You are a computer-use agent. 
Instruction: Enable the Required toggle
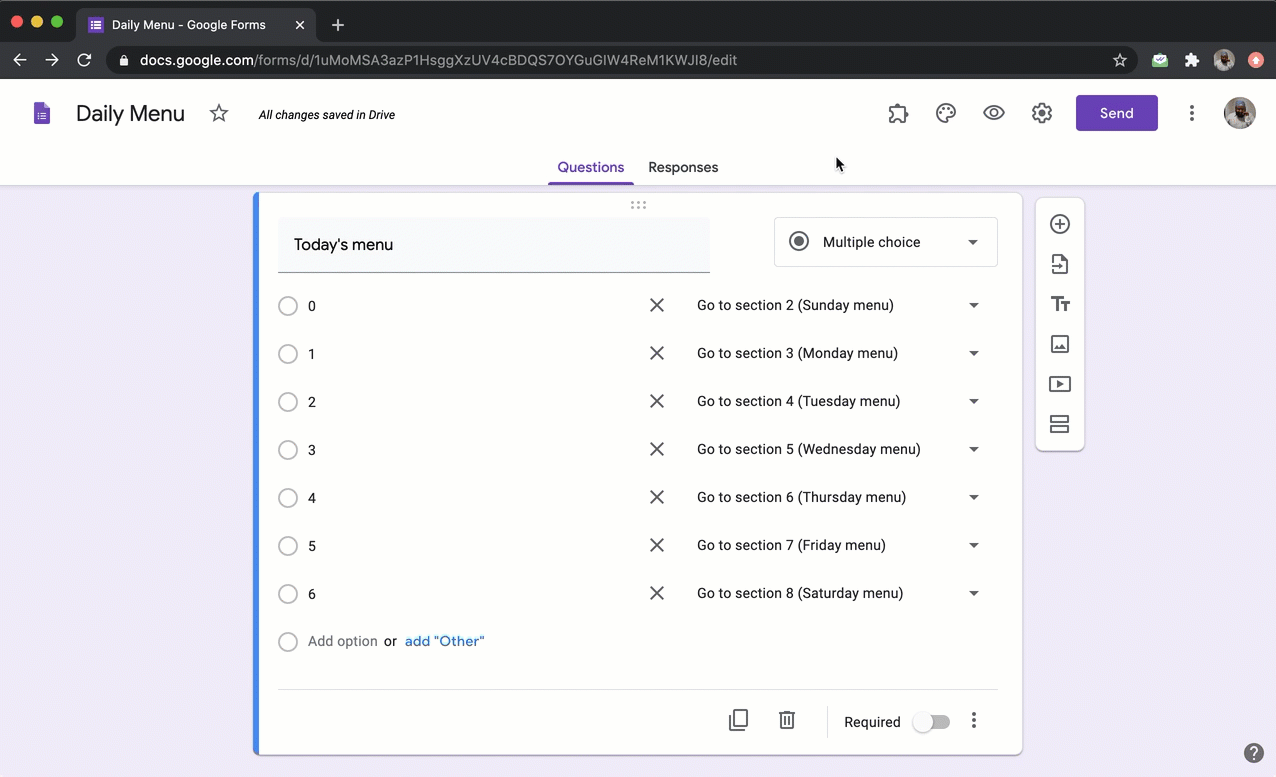coord(931,721)
